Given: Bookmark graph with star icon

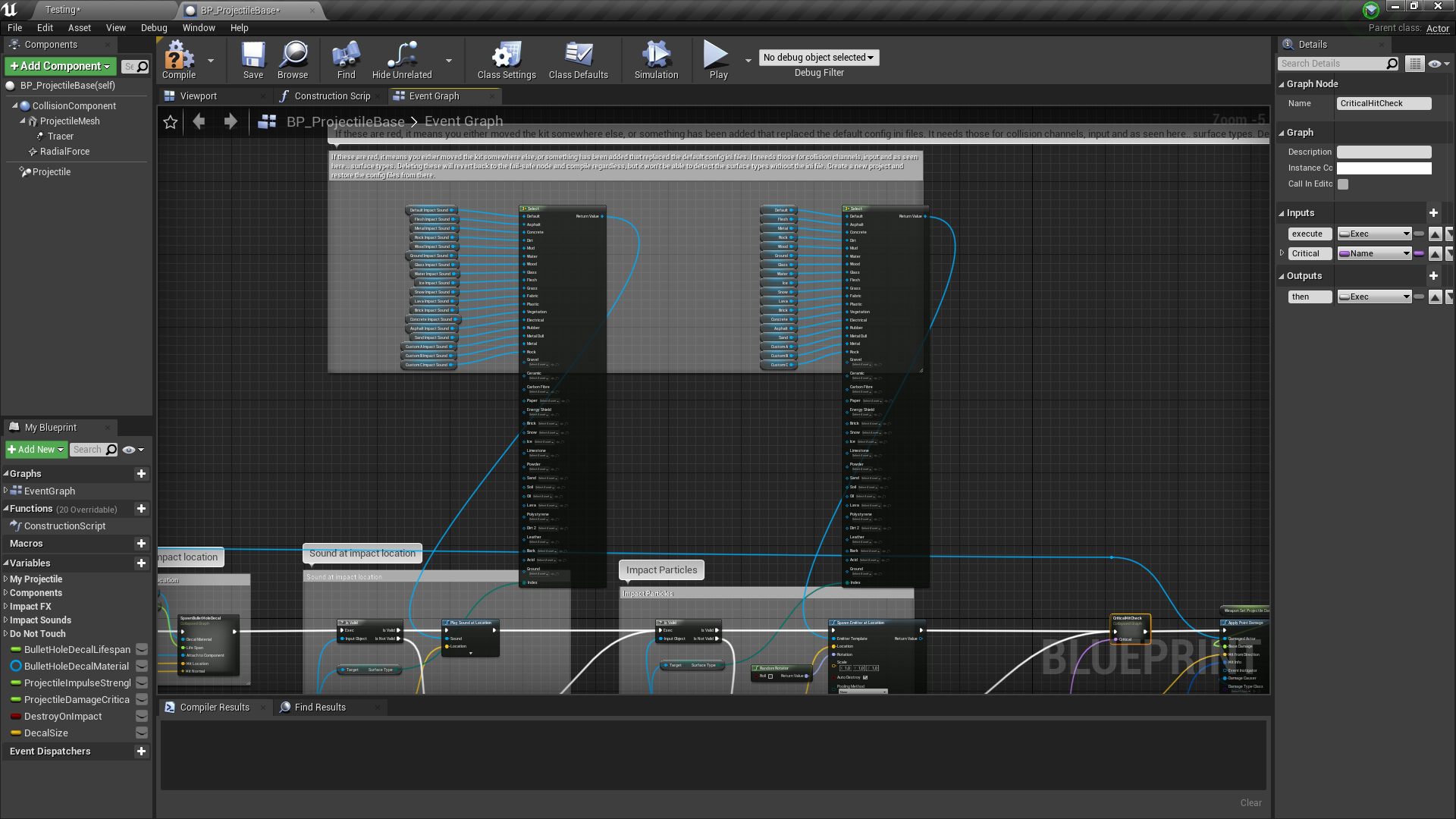Looking at the screenshot, I should tap(171, 122).
